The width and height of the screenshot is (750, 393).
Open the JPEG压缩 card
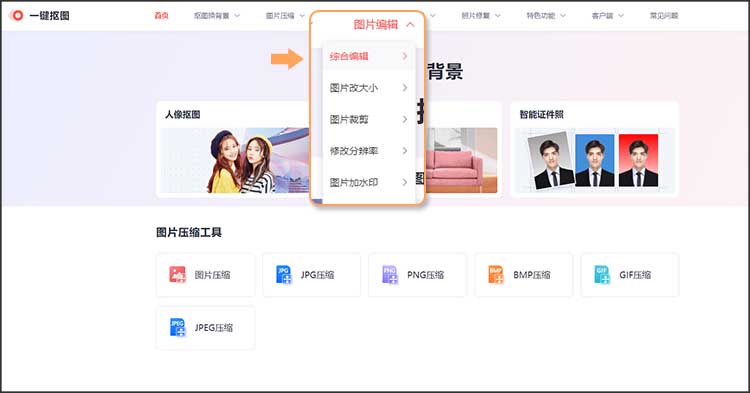[x=206, y=328]
